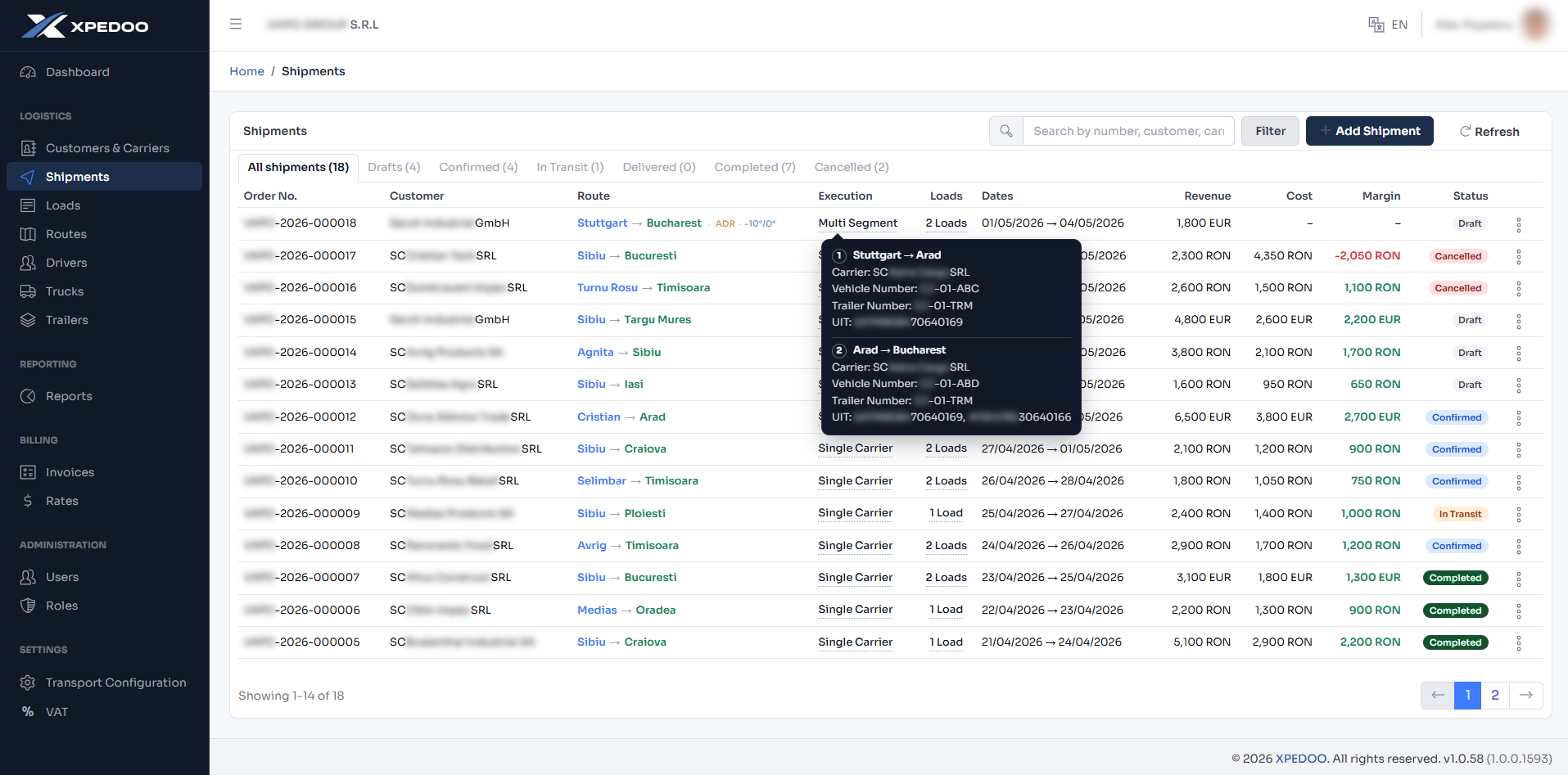Viewport: 1568px width, 775px height.
Task: Click the -2,050 RON margin value
Action: pyautogui.click(x=1367, y=256)
